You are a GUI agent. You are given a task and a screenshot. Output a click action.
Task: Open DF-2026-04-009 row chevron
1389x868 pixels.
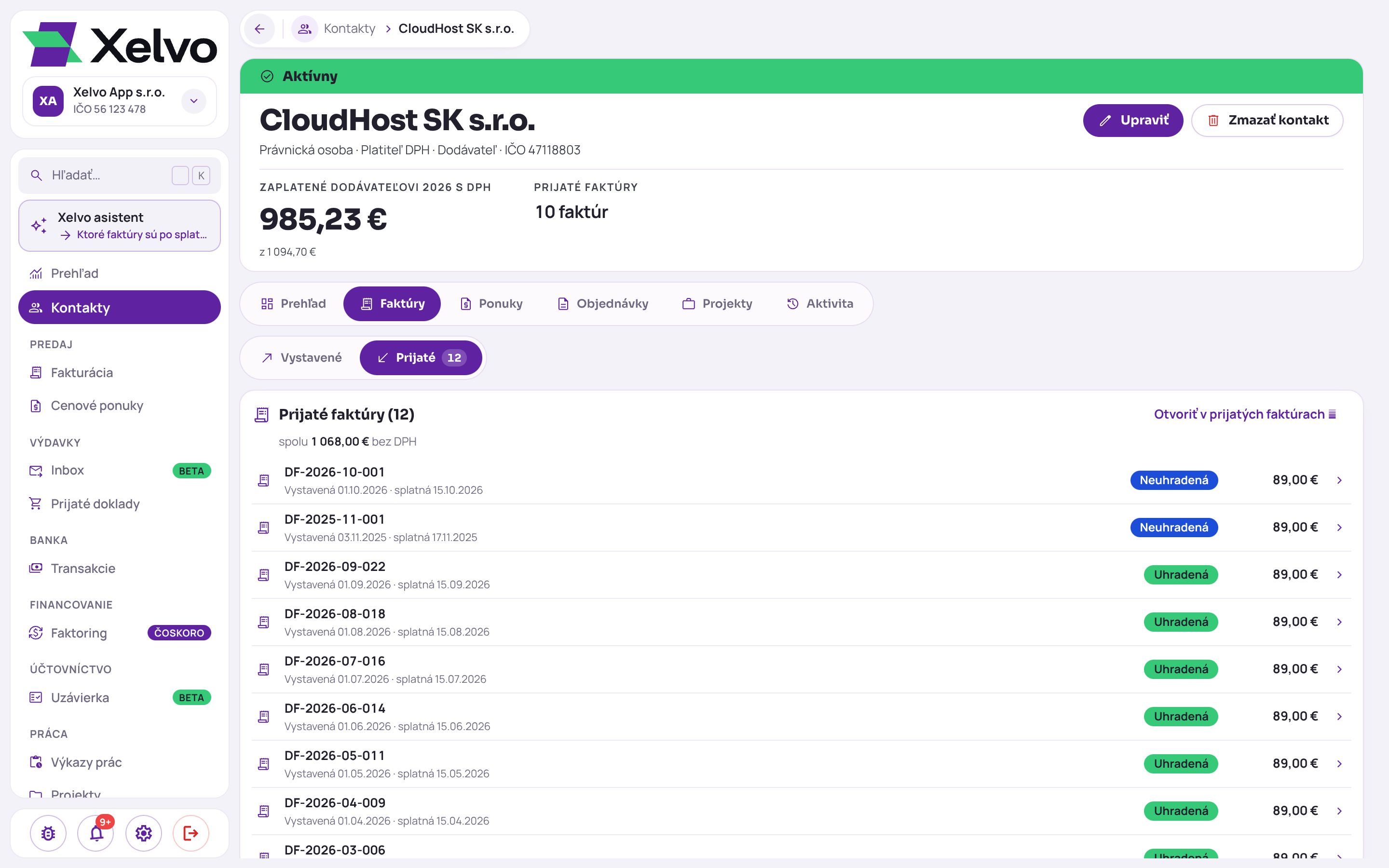pos(1339,811)
